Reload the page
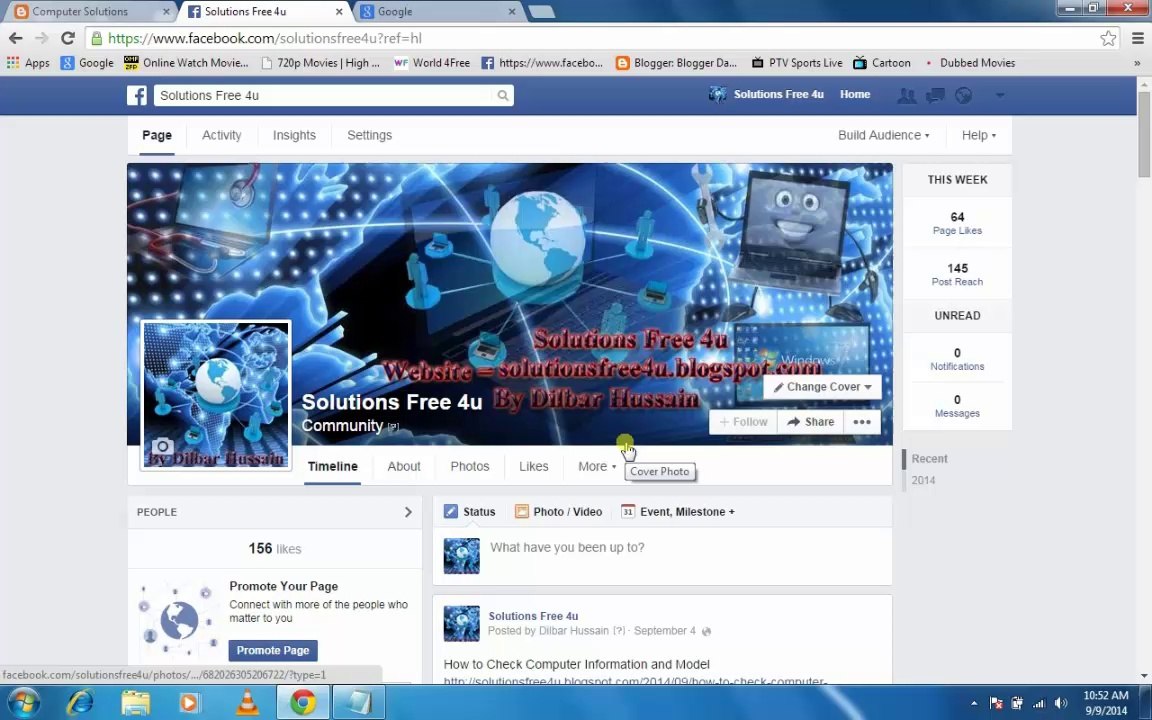The height and width of the screenshot is (720, 1152). [68, 38]
